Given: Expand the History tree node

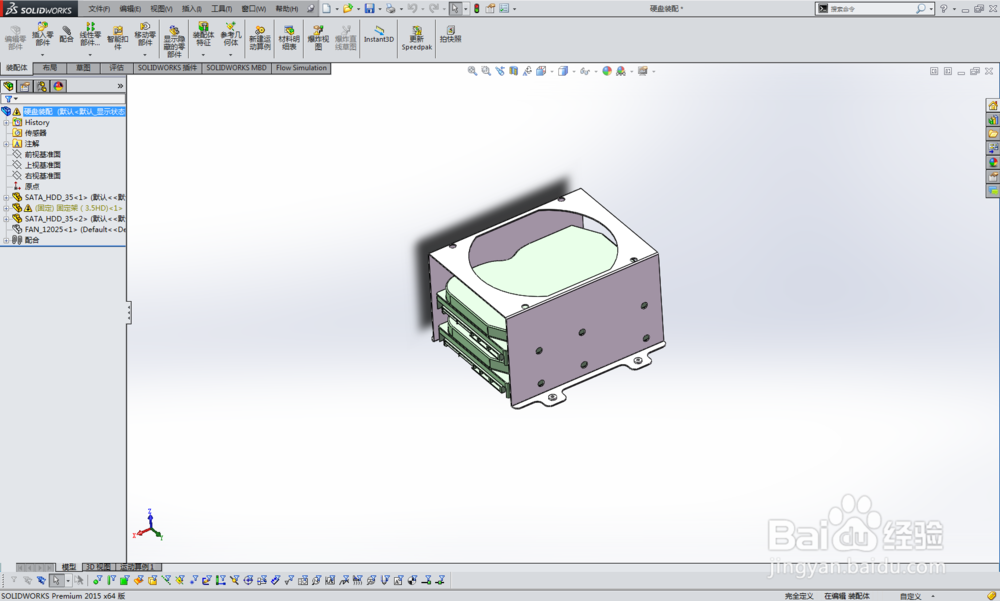Looking at the screenshot, I should pos(6,122).
